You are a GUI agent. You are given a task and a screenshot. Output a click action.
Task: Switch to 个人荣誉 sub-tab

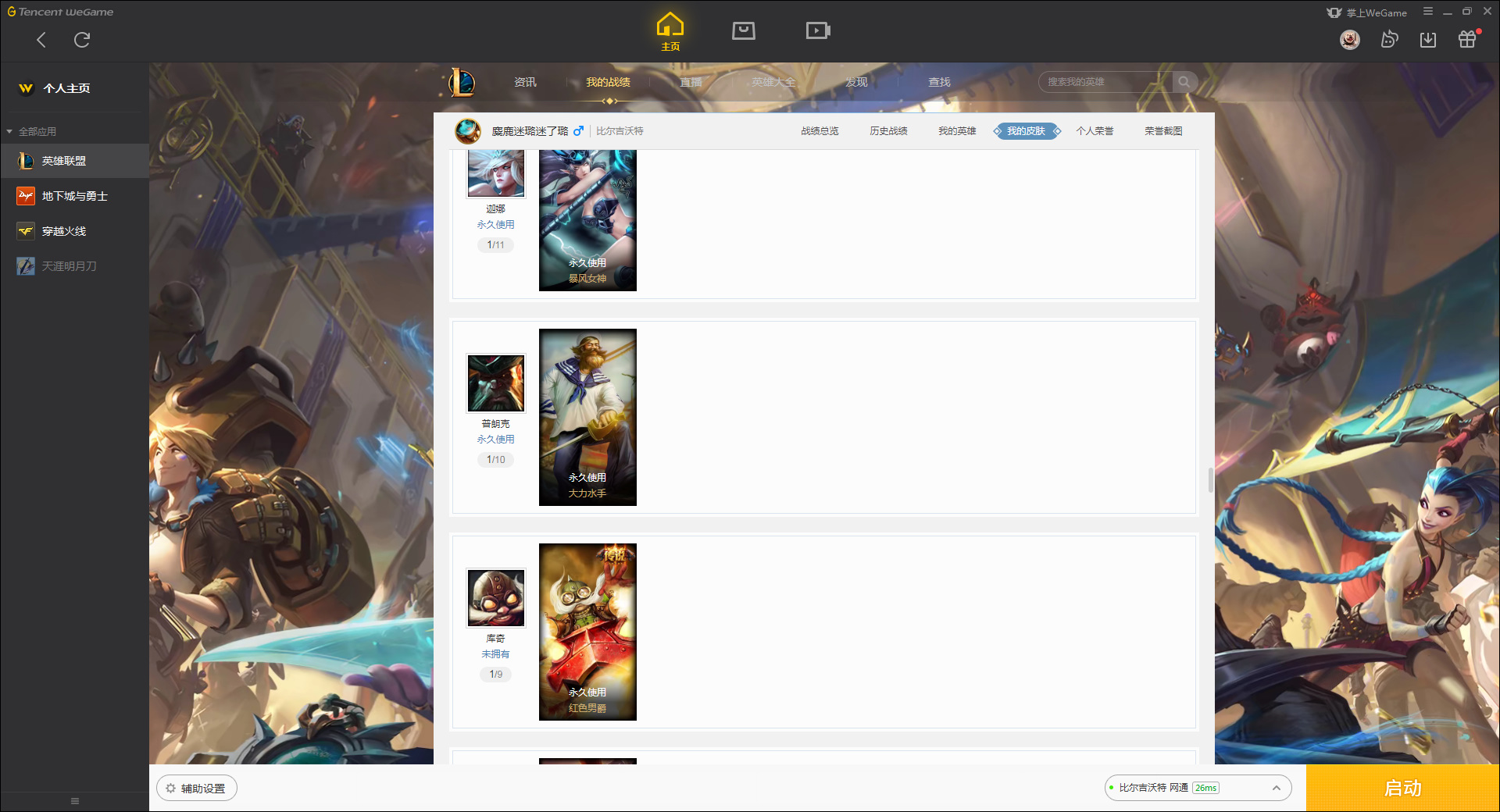(1095, 131)
